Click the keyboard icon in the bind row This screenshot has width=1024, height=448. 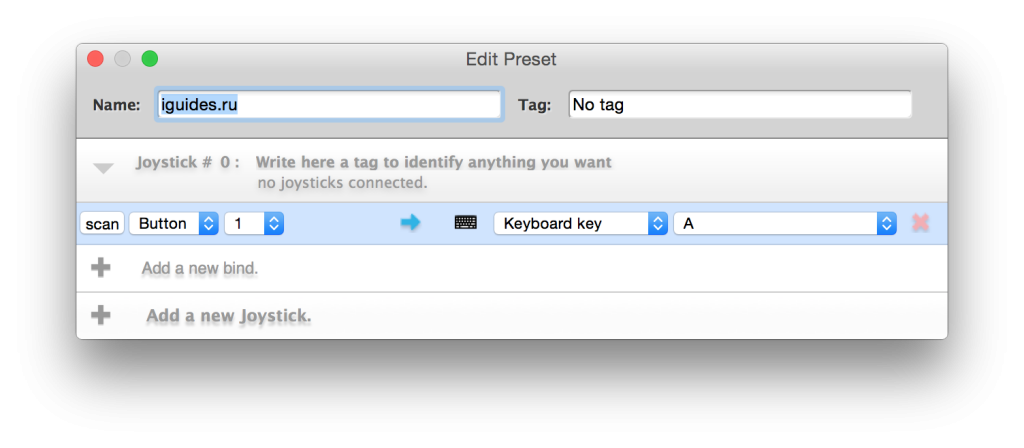pyautogui.click(x=465, y=224)
